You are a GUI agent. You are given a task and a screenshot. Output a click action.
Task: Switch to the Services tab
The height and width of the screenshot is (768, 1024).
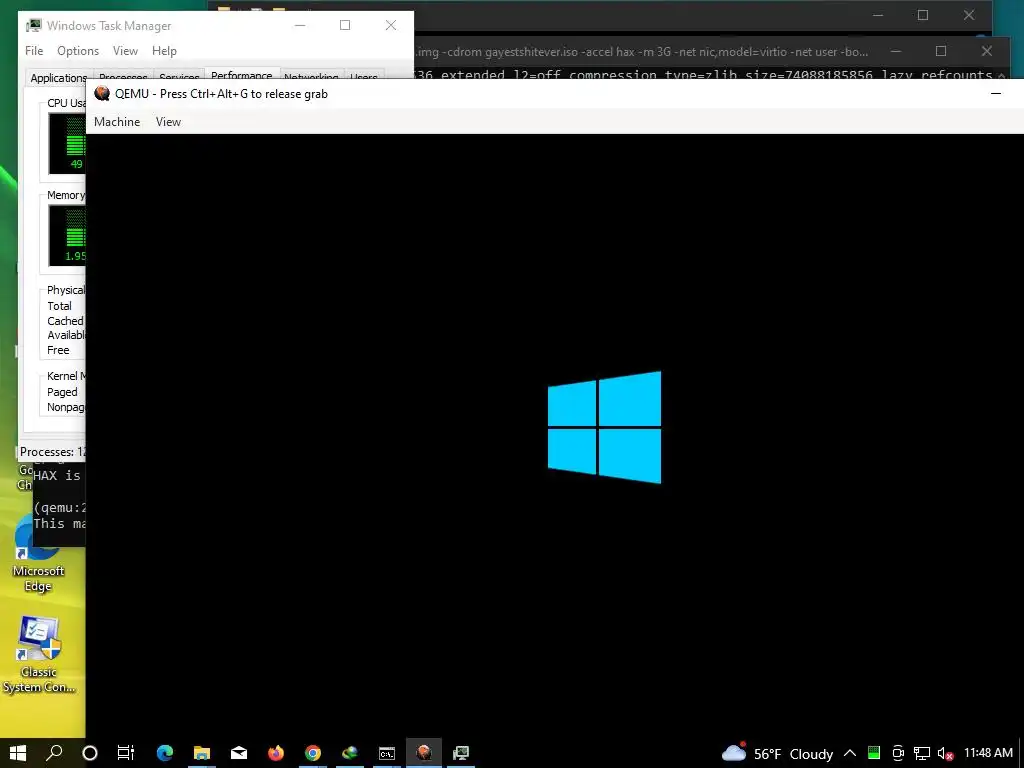[x=179, y=78]
